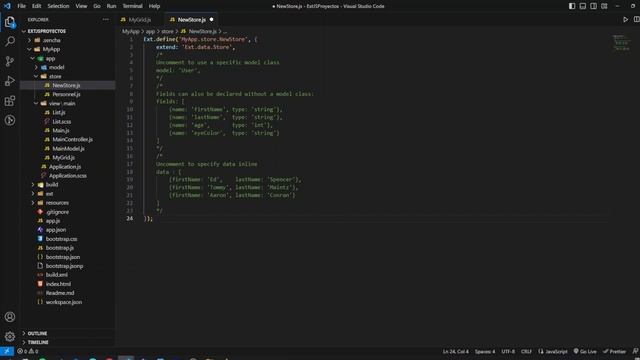Open Application.scss file
This screenshot has height=360, width=640.
click(x=67, y=176)
